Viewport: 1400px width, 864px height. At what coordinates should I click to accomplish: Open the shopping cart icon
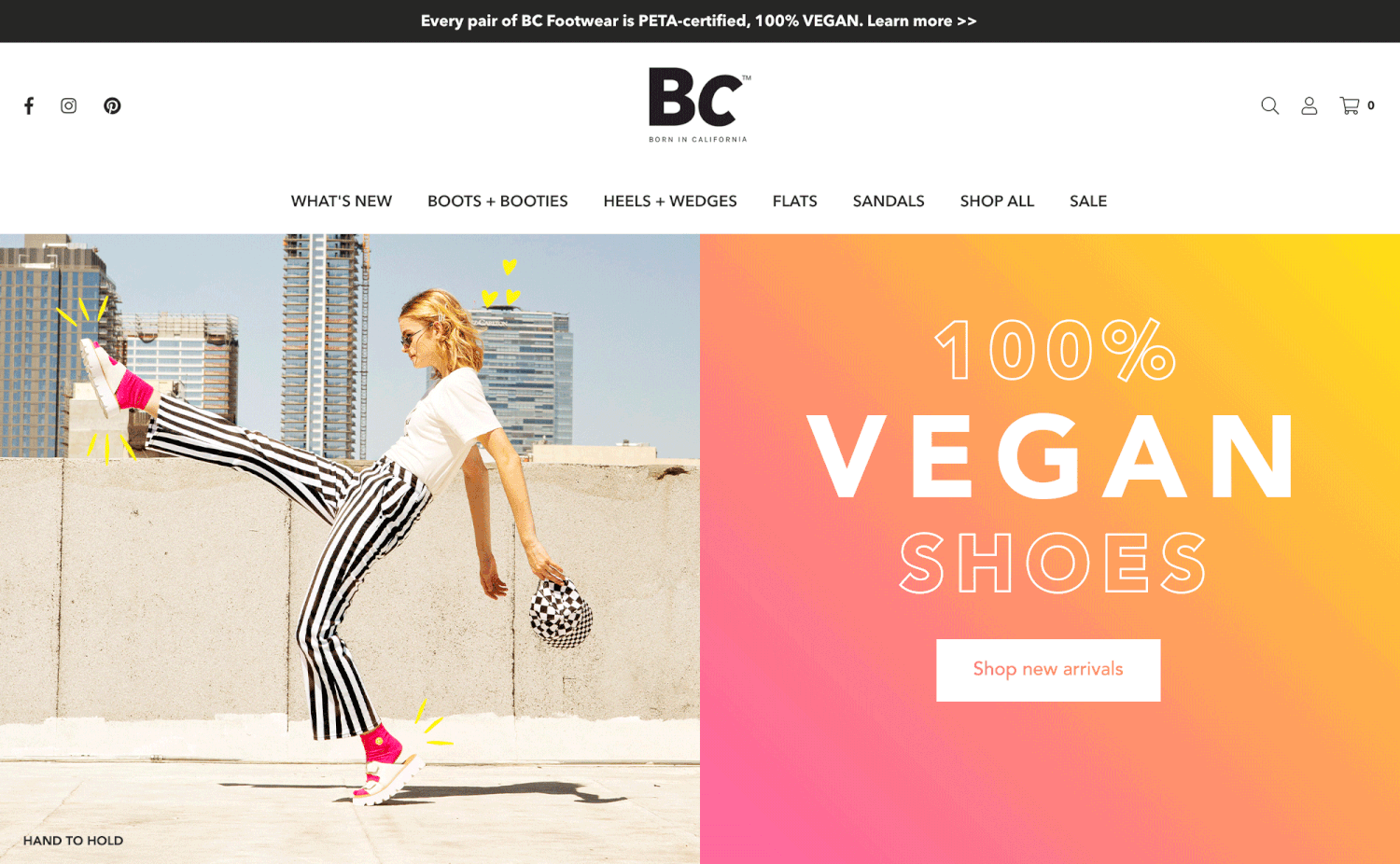coord(1350,105)
